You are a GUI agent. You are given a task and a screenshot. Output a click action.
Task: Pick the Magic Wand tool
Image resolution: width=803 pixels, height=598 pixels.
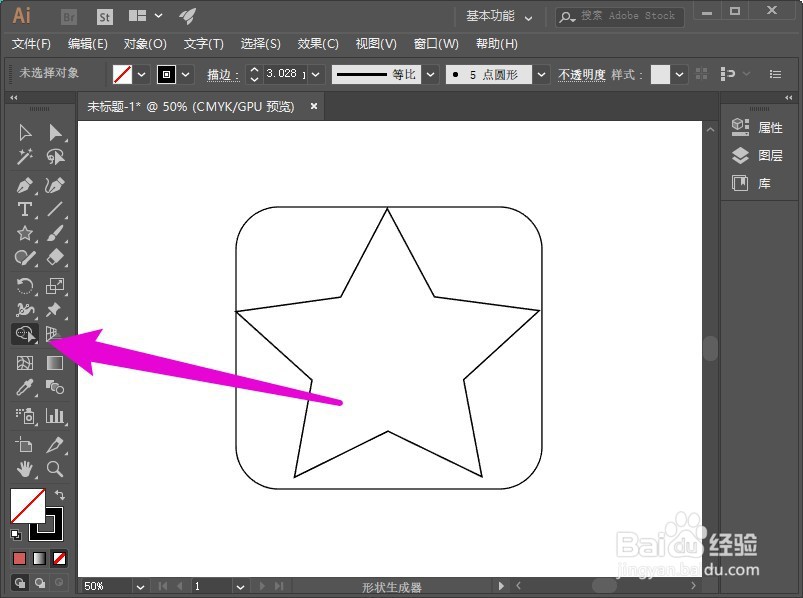pos(25,156)
